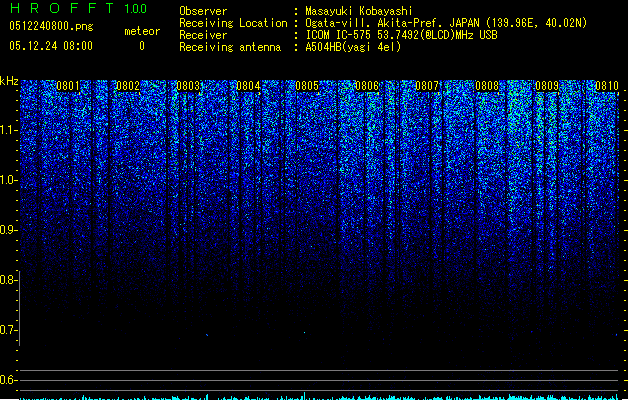The height and width of the screenshot is (400, 629).
Task: Click the Receiving Location label
Action: (x=233, y=23)
